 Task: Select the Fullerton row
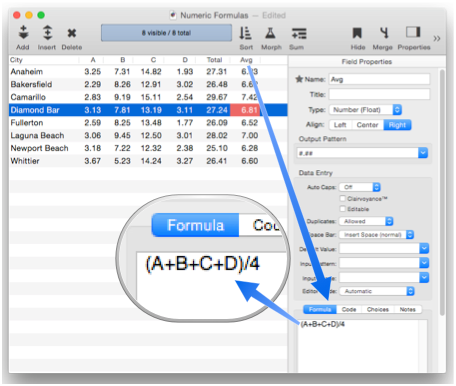tap(148, 123)
